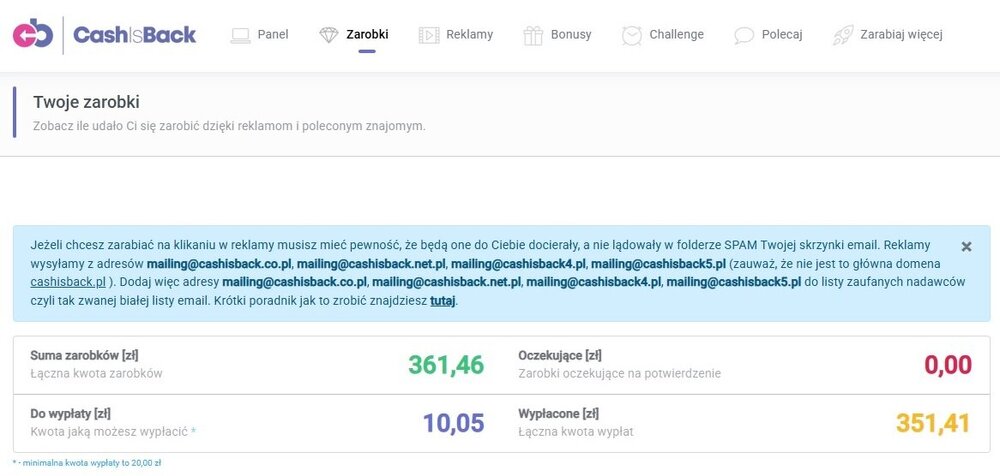Open the 'tutaj' whitelist guide link

[x=443, y=300]
